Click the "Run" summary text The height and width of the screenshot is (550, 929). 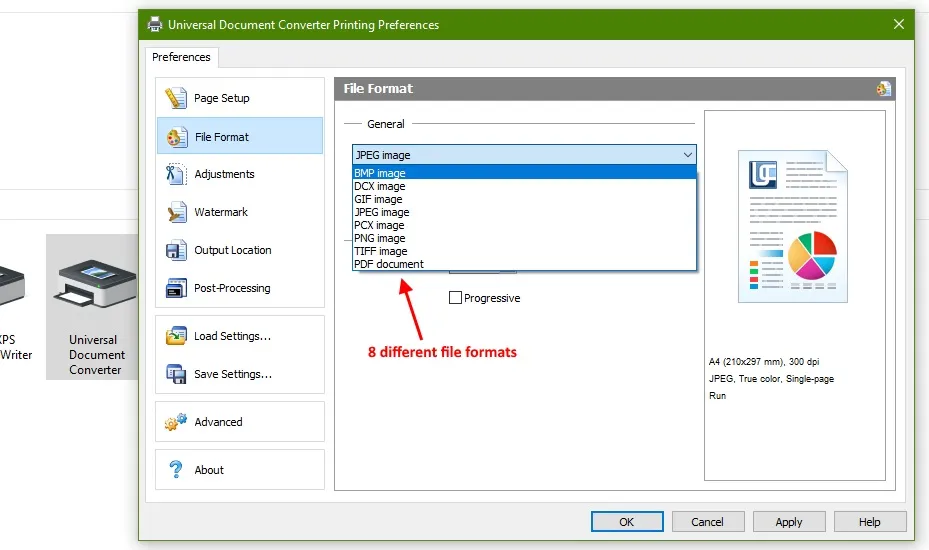(x=717, y=395)
